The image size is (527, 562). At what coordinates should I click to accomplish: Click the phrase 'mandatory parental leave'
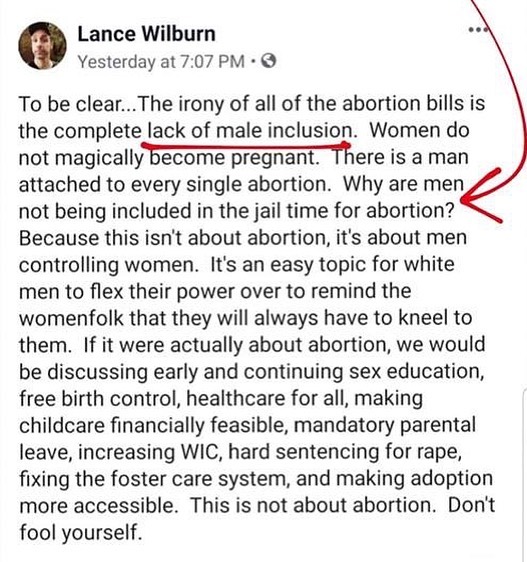point(247,438)
